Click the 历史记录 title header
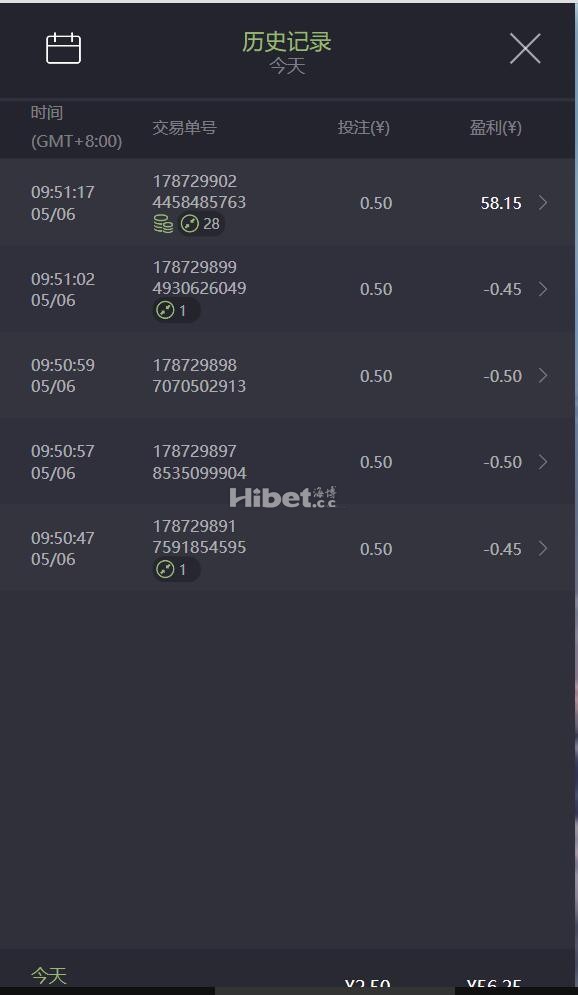 (287, 42)
